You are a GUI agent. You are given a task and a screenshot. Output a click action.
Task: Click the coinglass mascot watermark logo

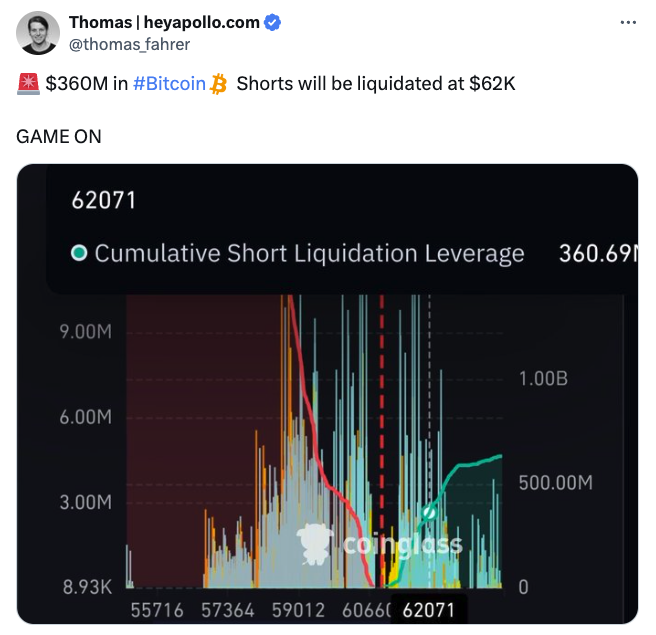[x=315, y=544]
